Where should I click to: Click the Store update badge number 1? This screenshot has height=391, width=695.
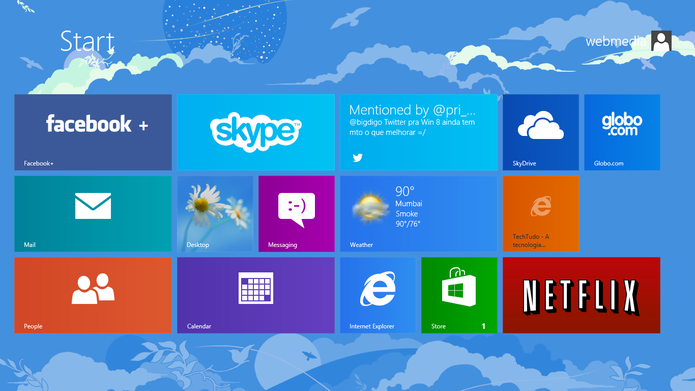(x=484, y=326)
